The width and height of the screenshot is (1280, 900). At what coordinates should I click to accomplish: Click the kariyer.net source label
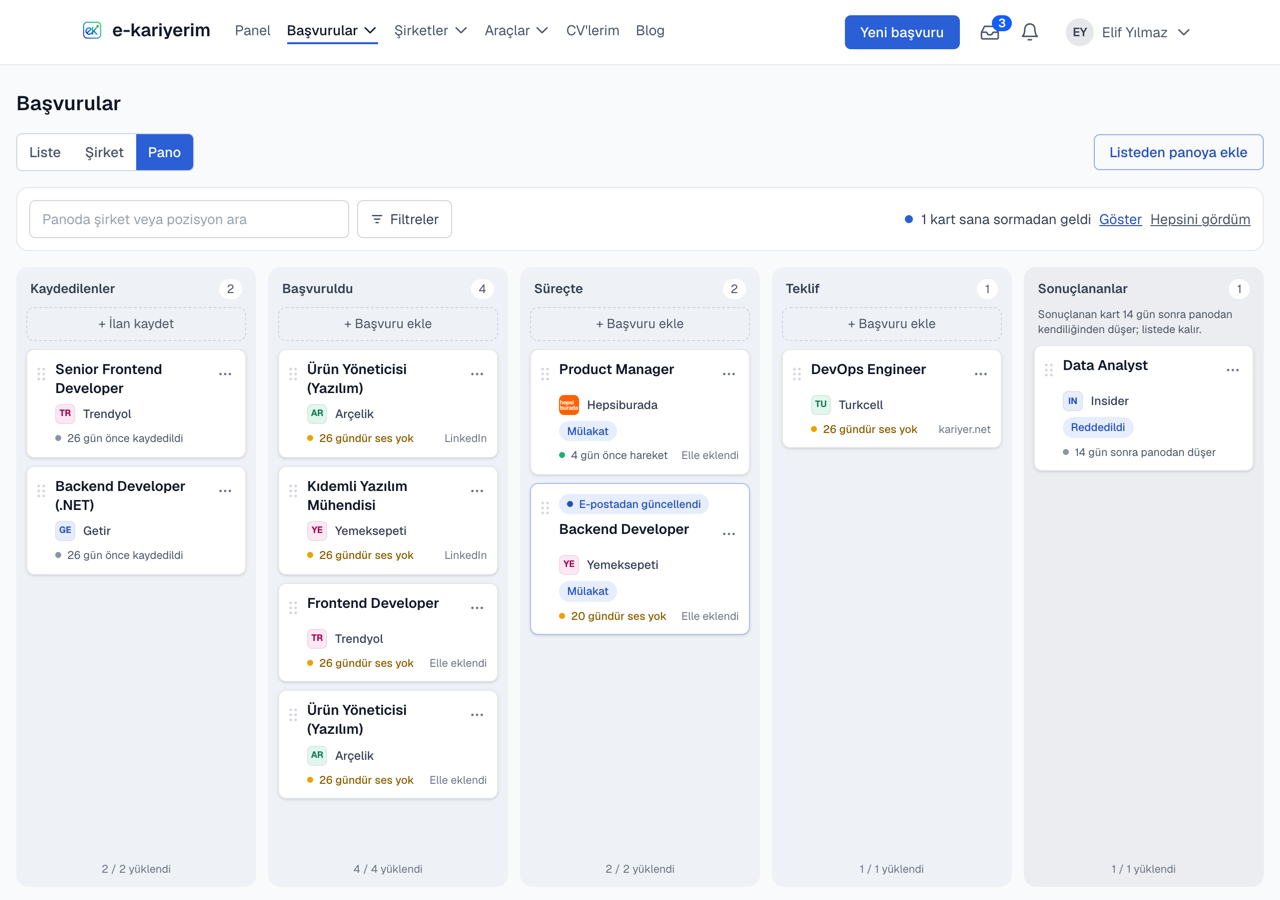coord(965,429)
